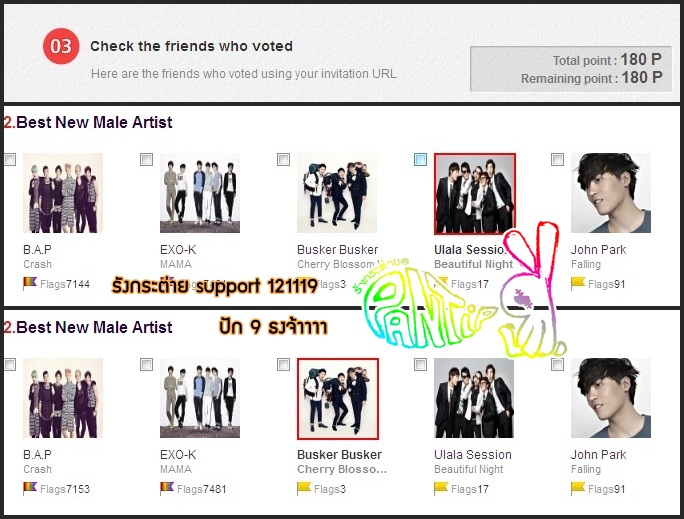Click highlighted Busker Busker photo in bottom row
This screenshot has height=519, width=684.
click(x=338, y=399)
